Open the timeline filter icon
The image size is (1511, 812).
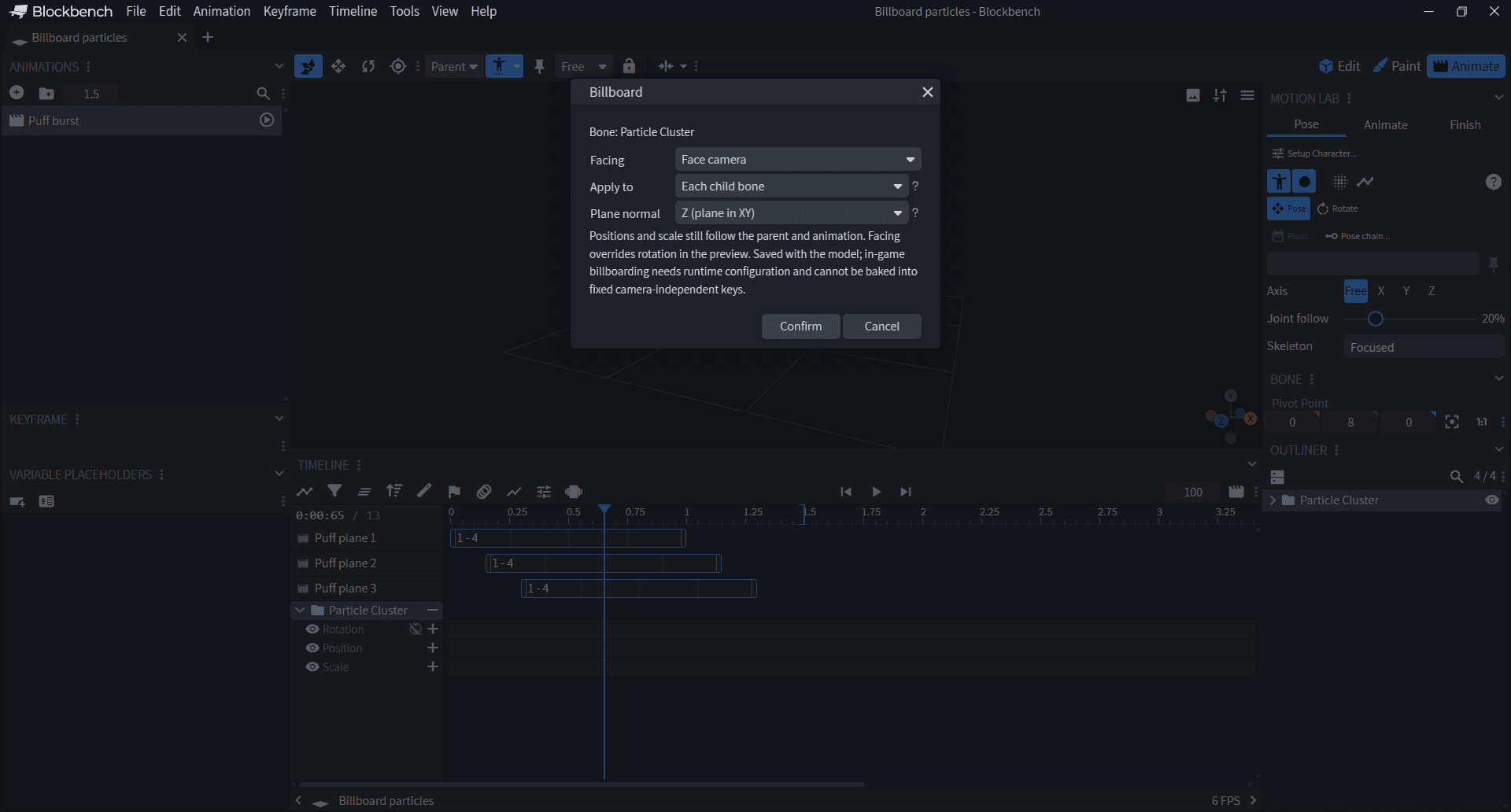coord(334,491)
